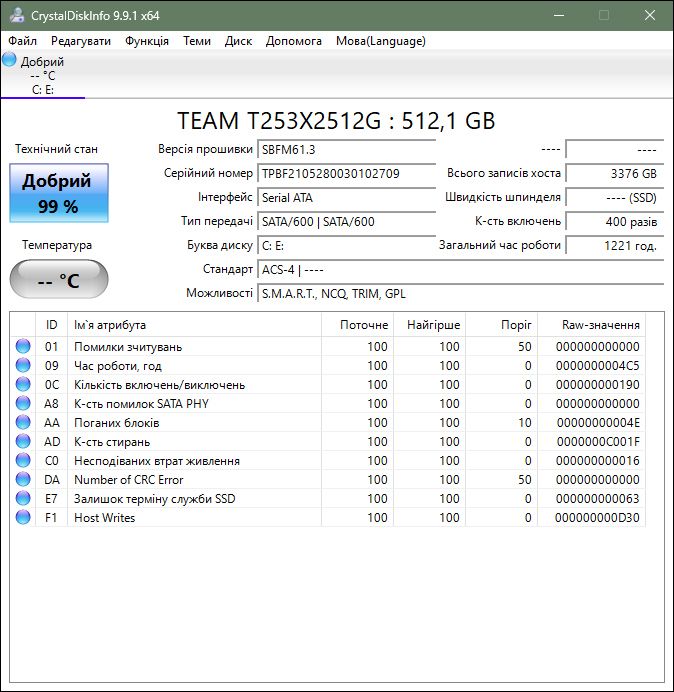
Task: Click status orb for DA Number of CRC Error
Action: pos(23,479)
